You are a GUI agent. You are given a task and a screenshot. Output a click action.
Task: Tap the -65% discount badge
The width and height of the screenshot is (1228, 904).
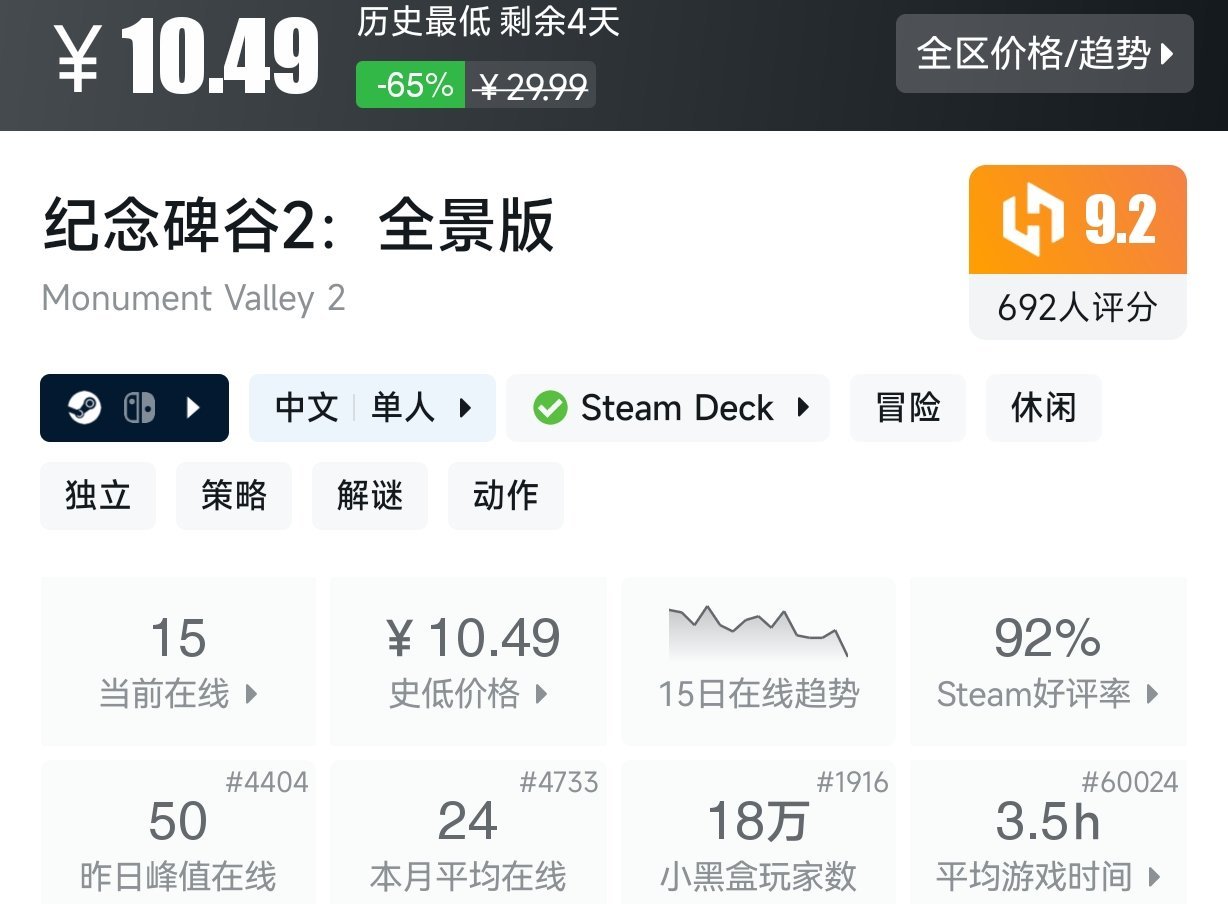coord(410,85)
